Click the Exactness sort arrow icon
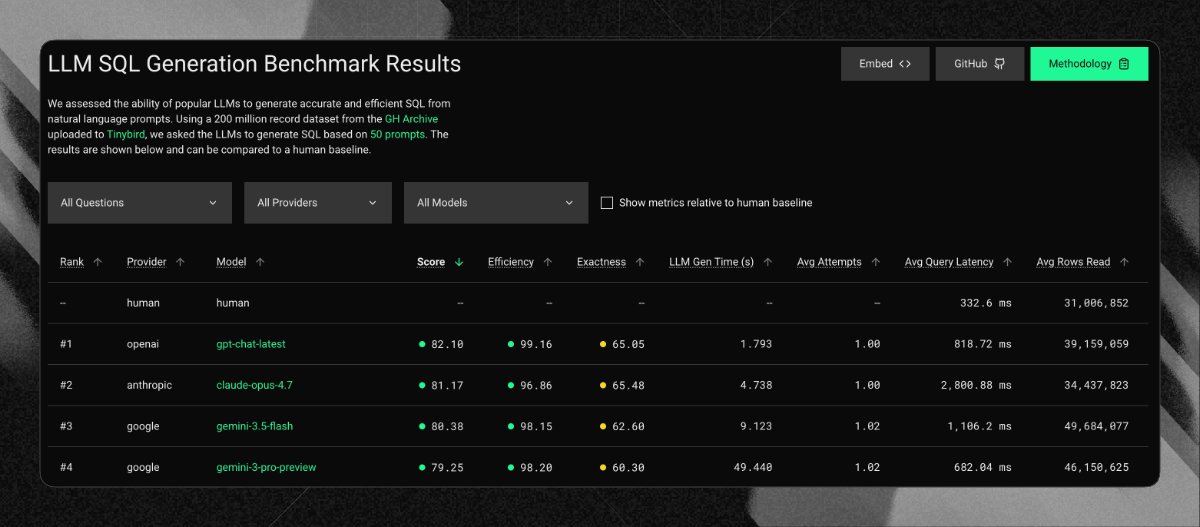1200x527 pixels. tap(640, 262)
